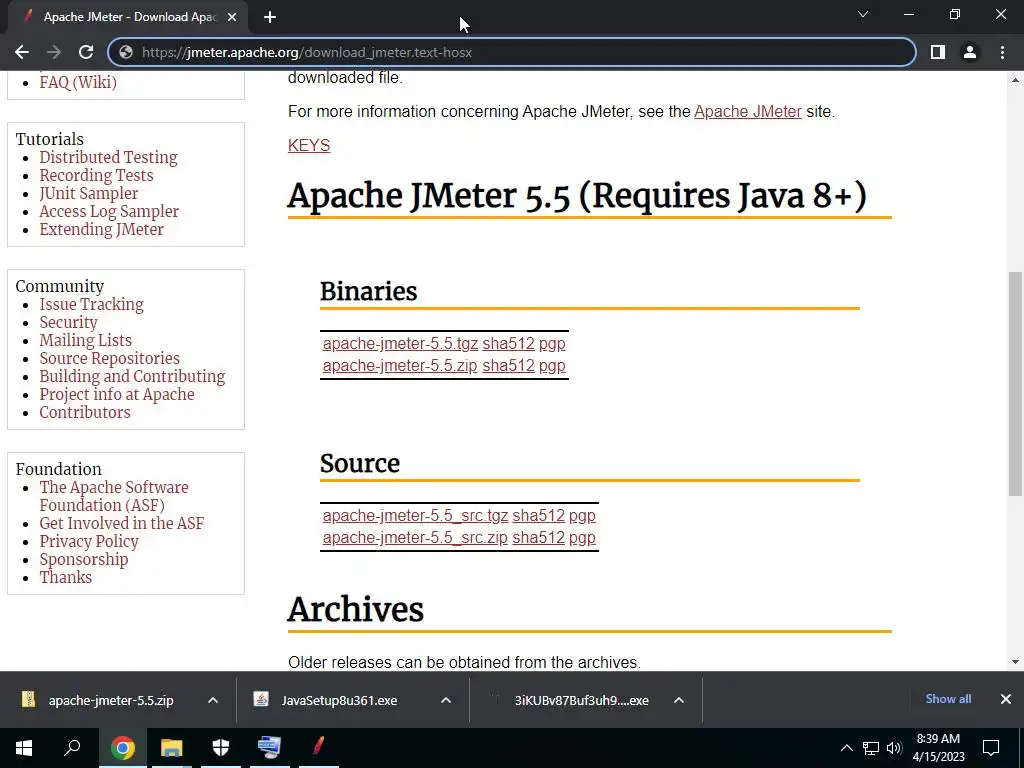Open Windows taskbar search
The image size is (1024, 768).
pos(72,748)
